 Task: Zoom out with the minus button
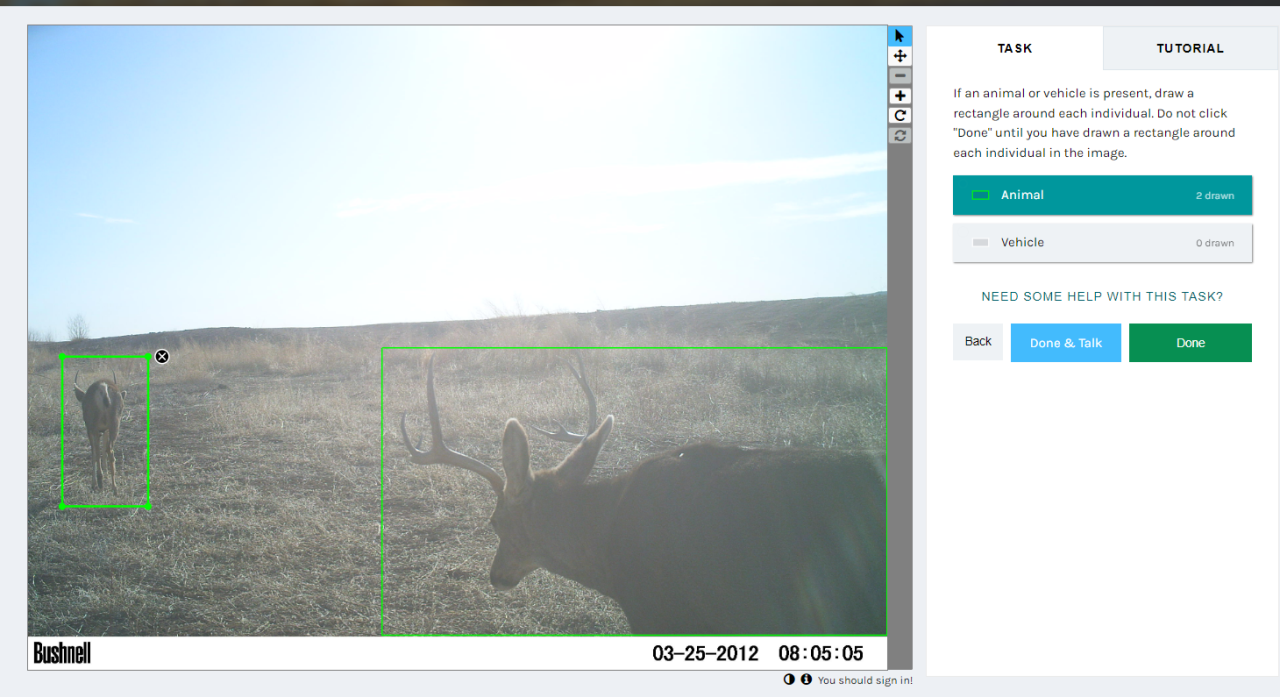click(900, 76)
